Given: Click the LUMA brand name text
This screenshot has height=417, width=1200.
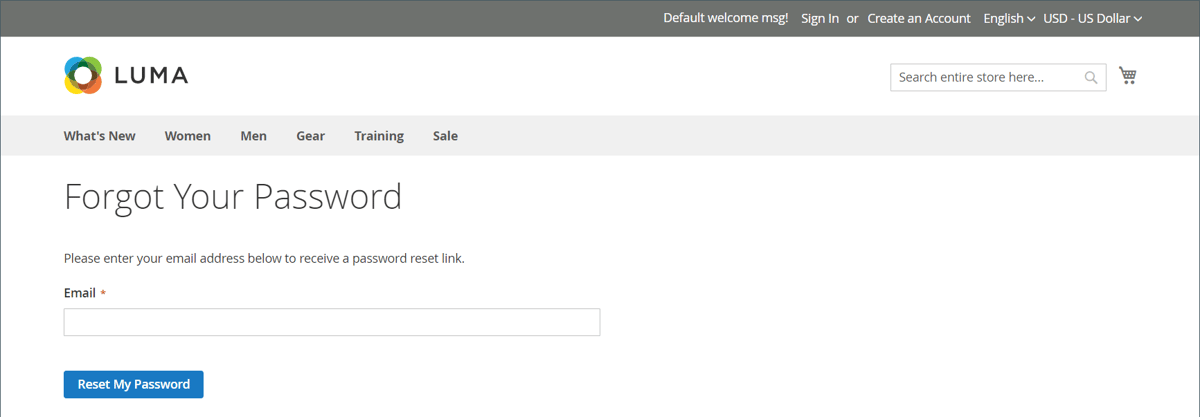Looking at the screenshot, I should pyautogui.click(x=151, y=76).
